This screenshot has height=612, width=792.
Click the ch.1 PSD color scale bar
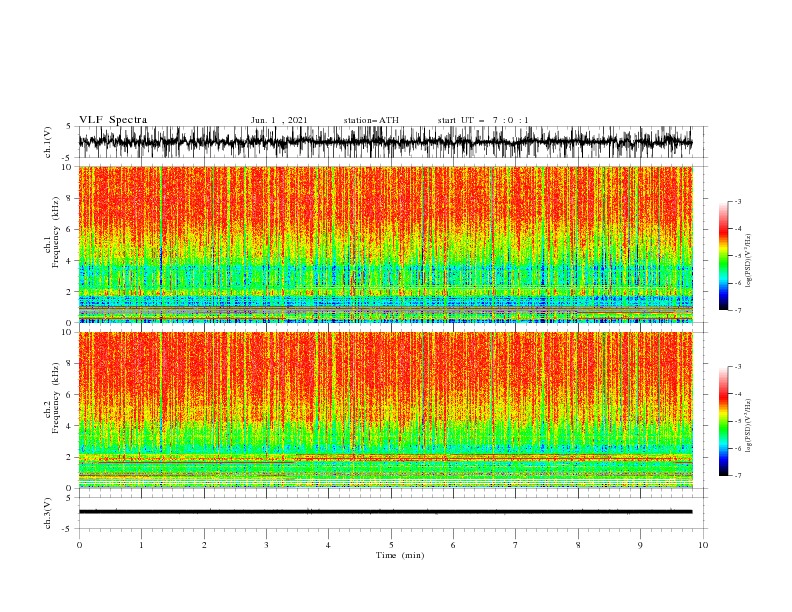pyautogui.click(x=723, y=256)
